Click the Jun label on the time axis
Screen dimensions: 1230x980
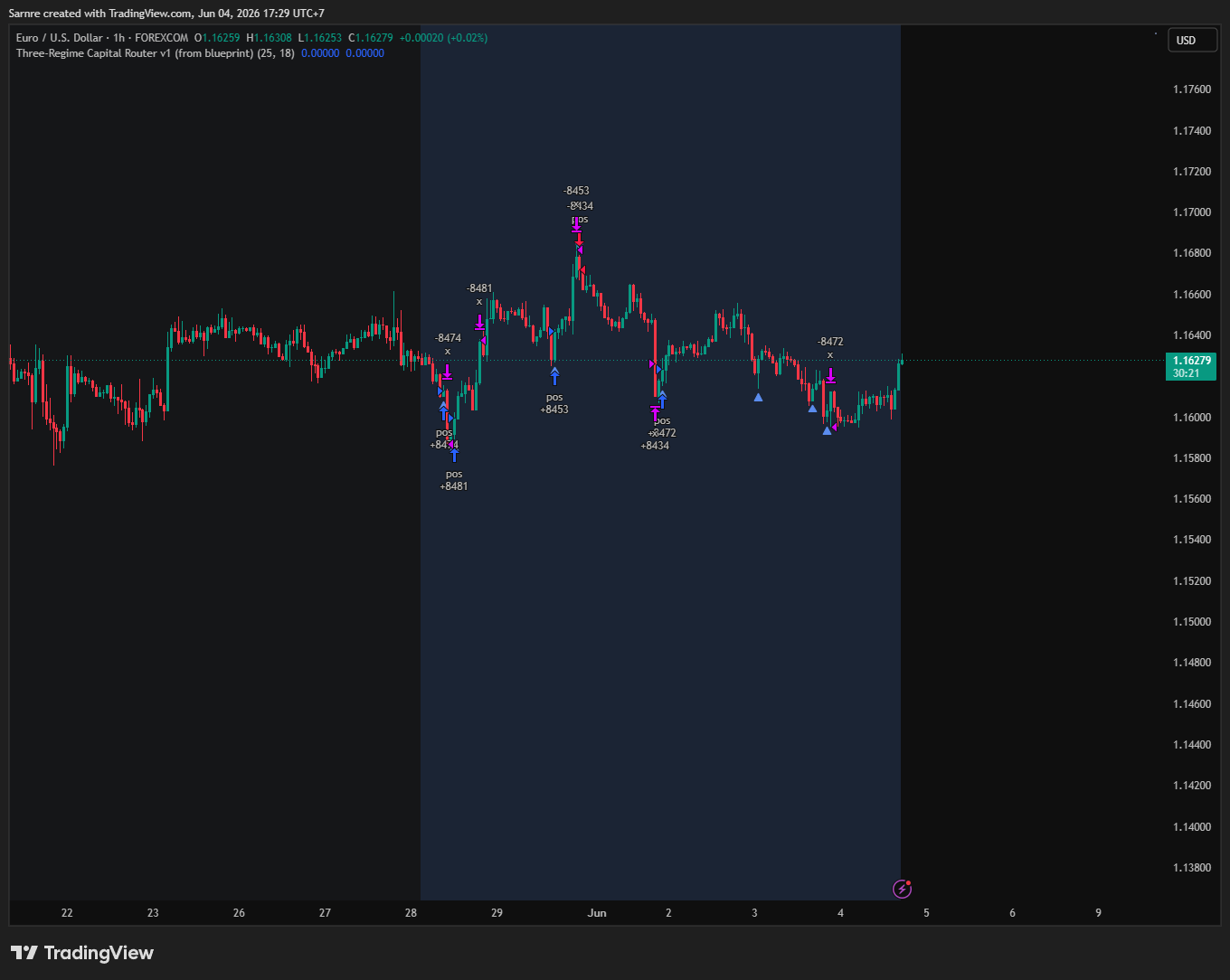(x=597, y=913)
